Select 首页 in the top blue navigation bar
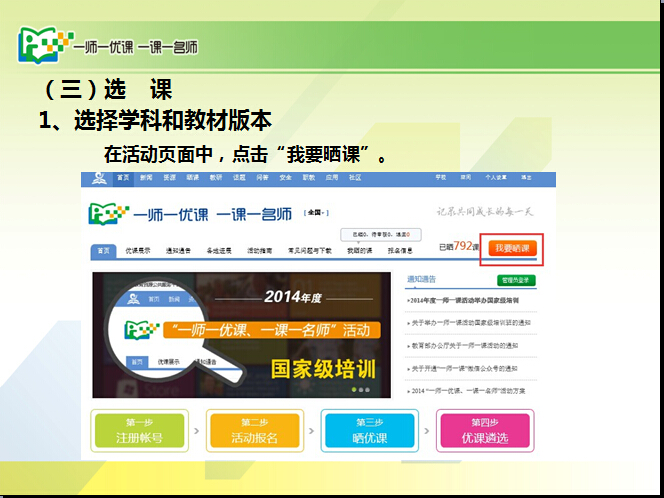664x498 pixels. point(123,178)
